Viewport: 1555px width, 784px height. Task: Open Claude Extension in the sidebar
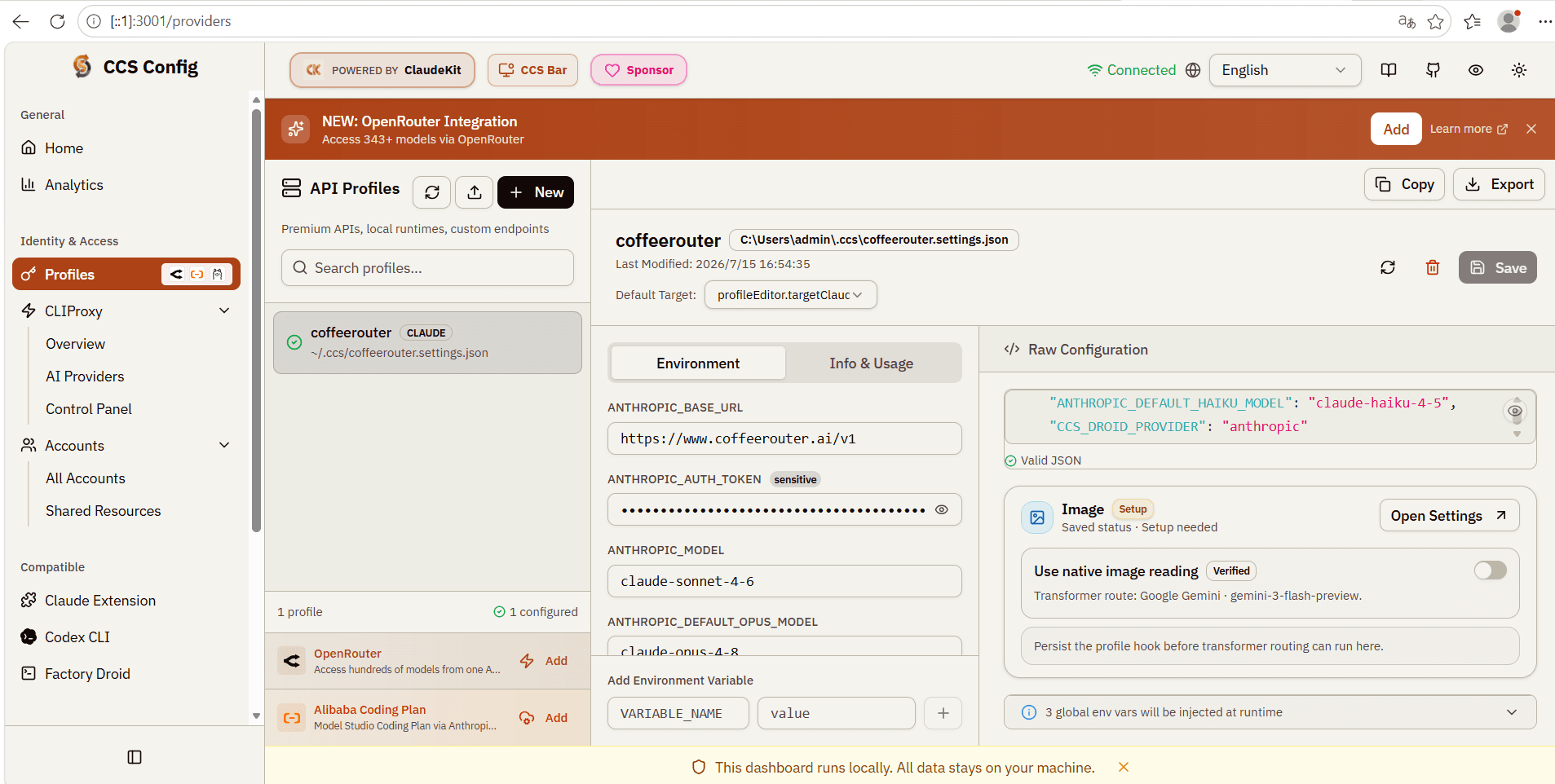[x=126, y=601]
